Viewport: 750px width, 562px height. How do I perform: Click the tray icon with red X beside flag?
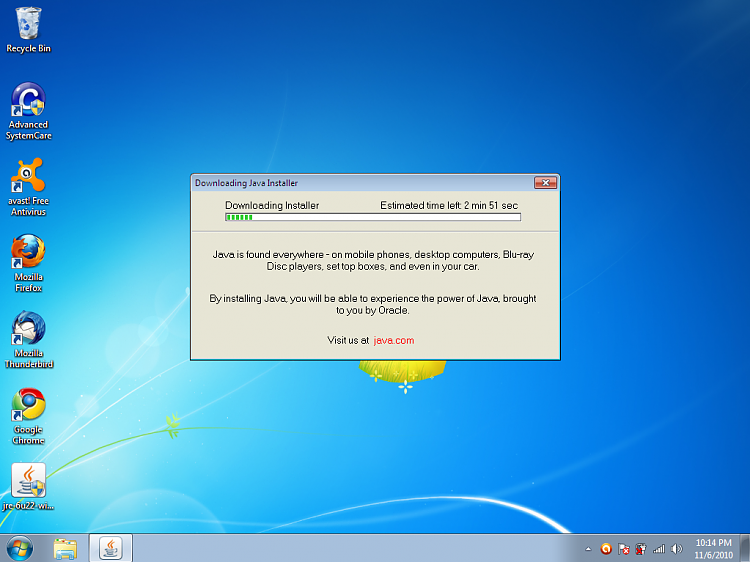[641, 549]
